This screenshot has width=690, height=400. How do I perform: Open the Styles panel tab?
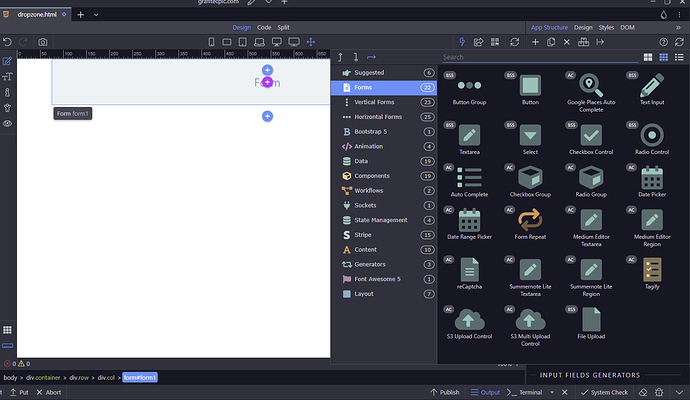click(606, 27)
